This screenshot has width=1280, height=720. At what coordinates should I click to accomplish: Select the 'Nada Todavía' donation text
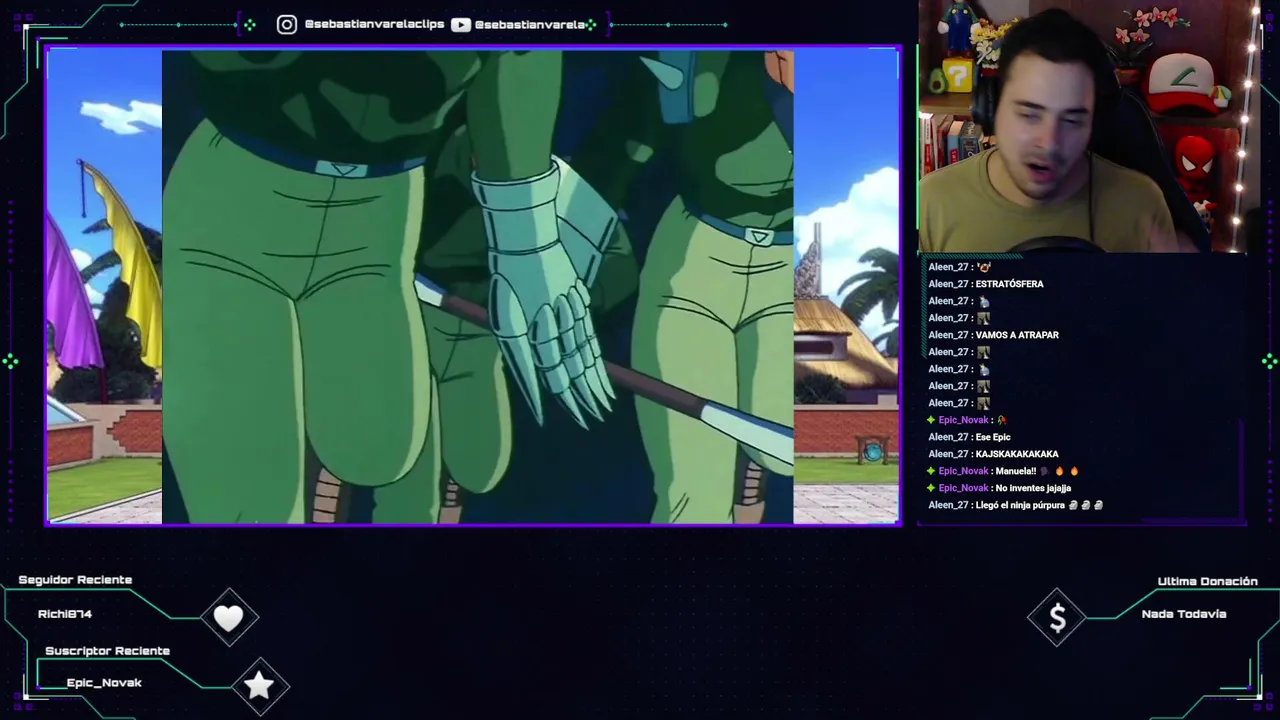tap(1183, 614)
